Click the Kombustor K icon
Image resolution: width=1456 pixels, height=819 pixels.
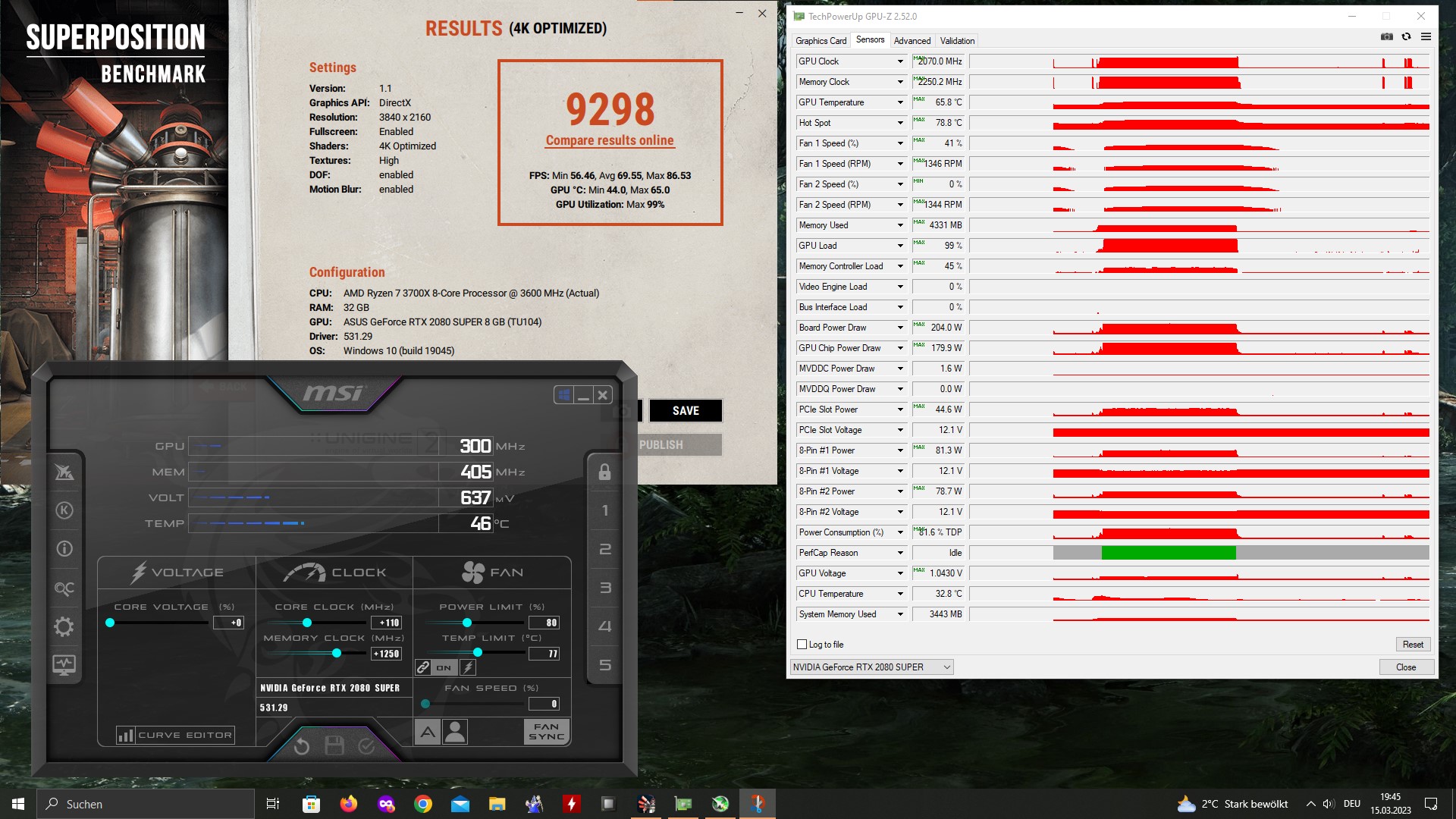64,510
